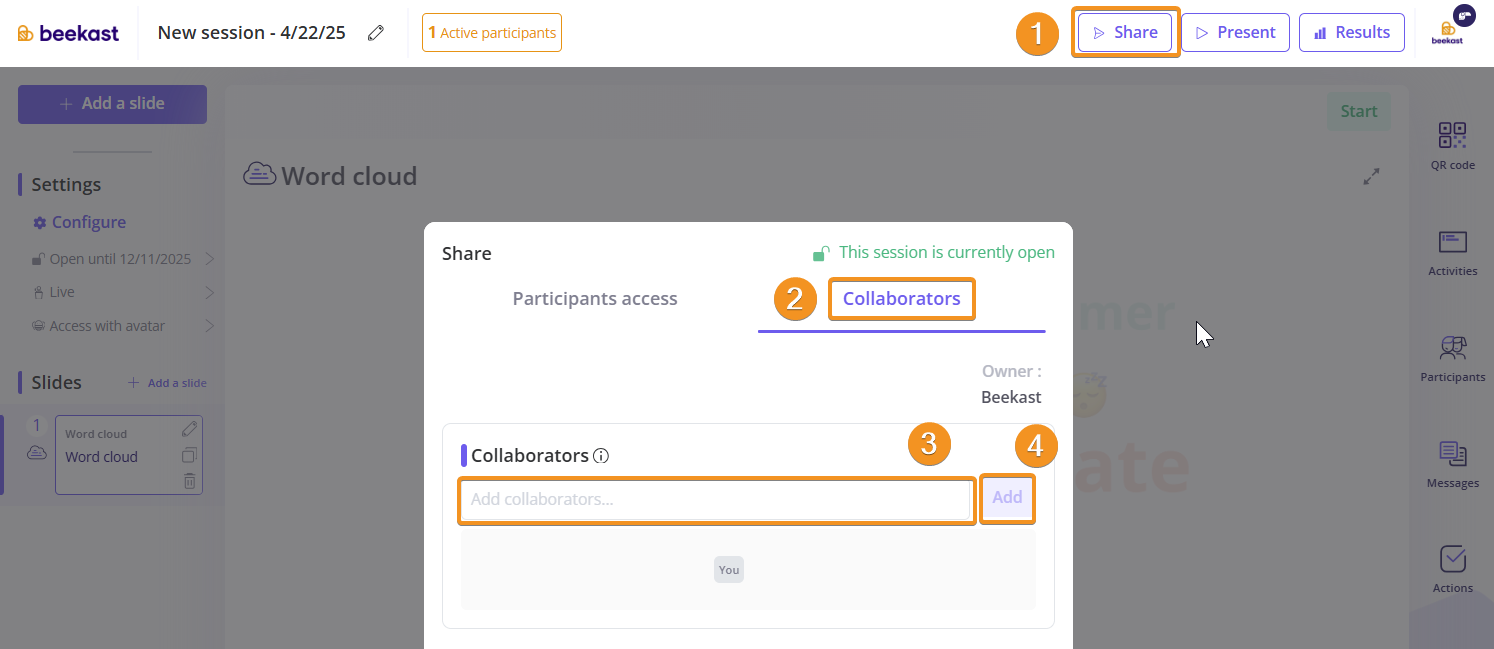
Task: Click the pencil icon to rename session
Action: click(x=376, y=33)
